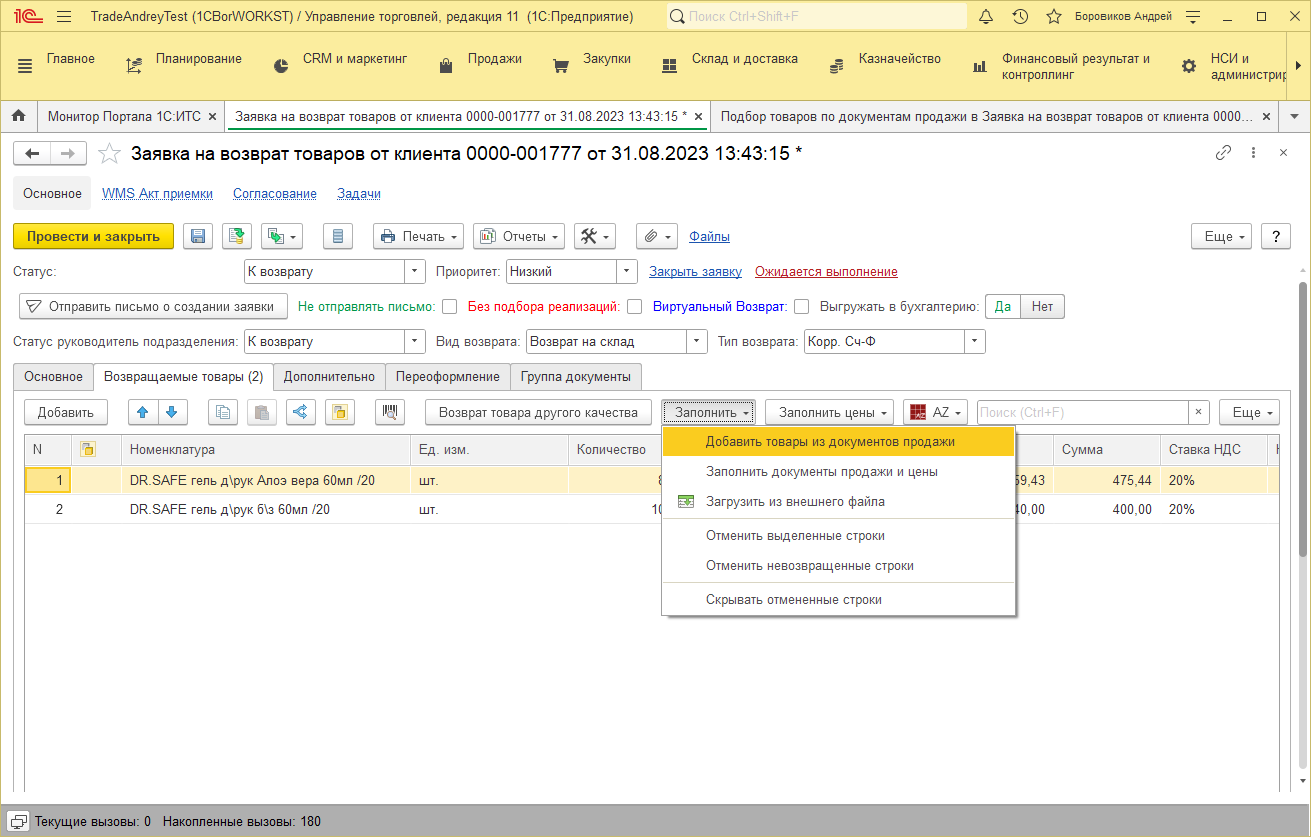Select 'Добавить товары из документов продажи'
The height and width of the screenshot is (837, 1311).
click(830, 441)
